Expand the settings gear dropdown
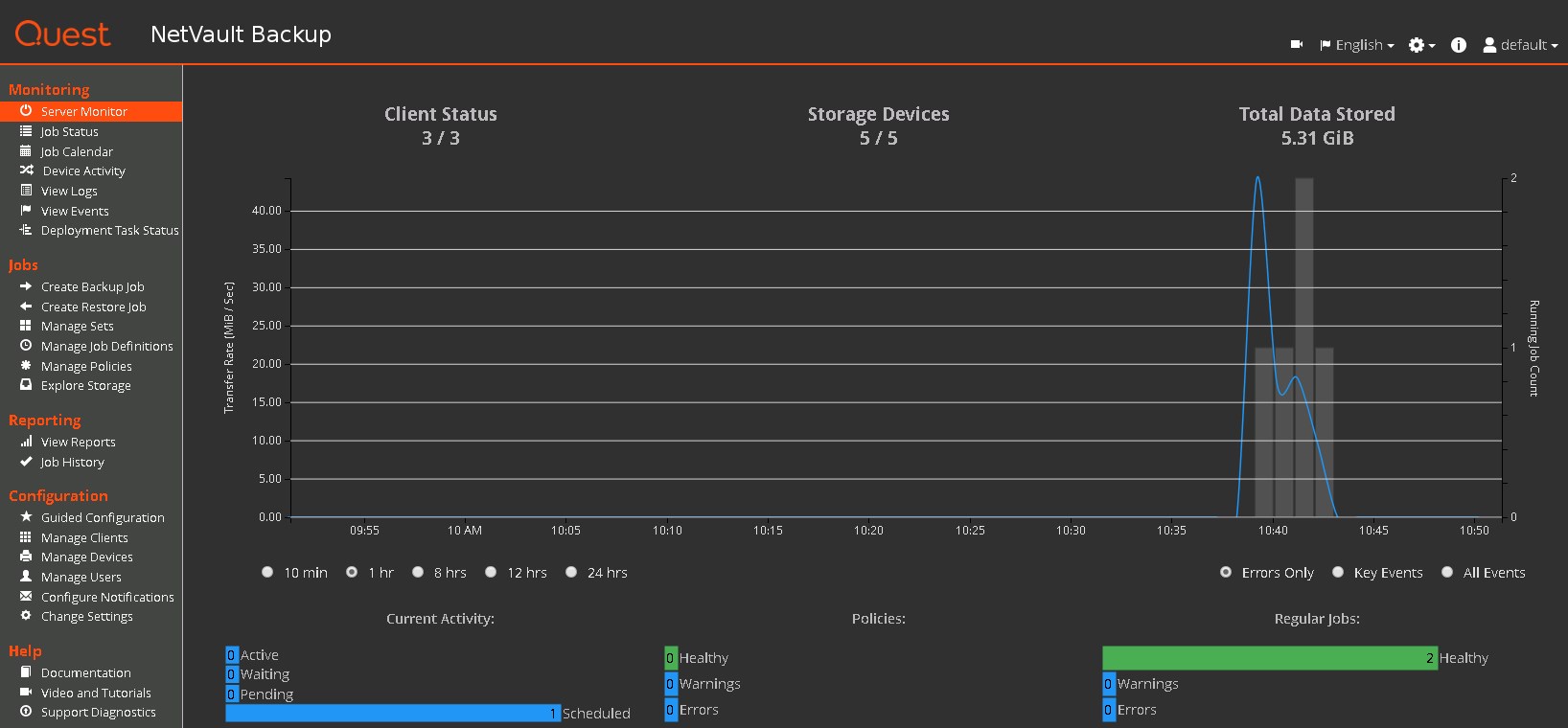Screen dimensions: 1568x728 click(1420, 45)
